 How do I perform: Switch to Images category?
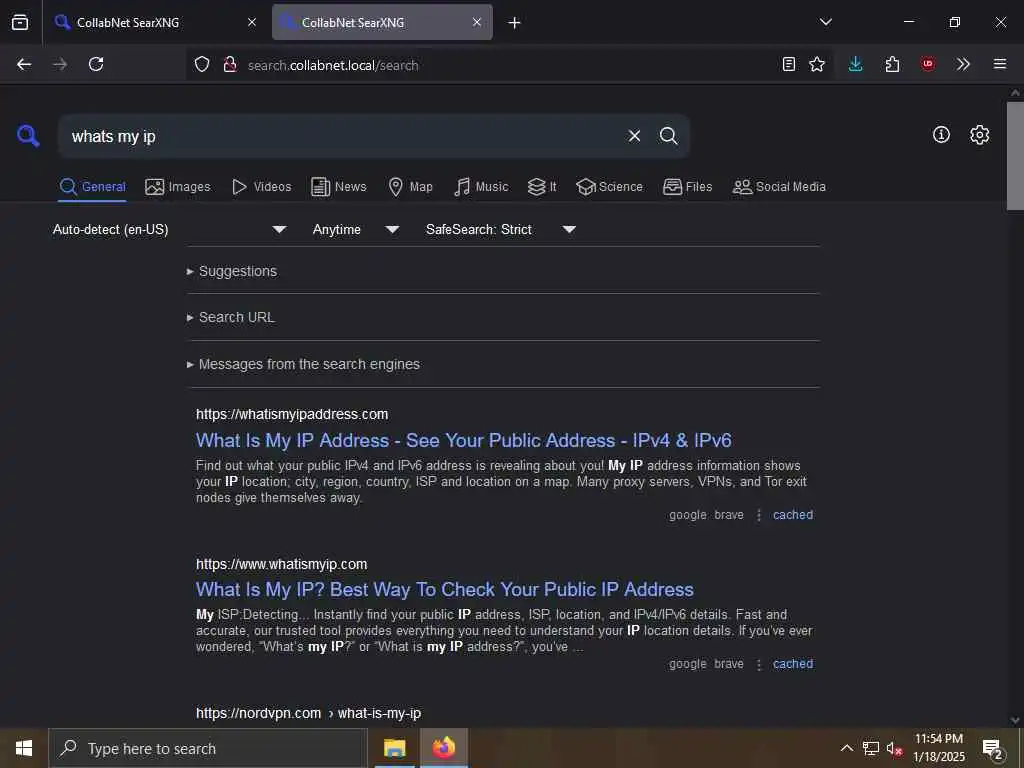[178, 187]
